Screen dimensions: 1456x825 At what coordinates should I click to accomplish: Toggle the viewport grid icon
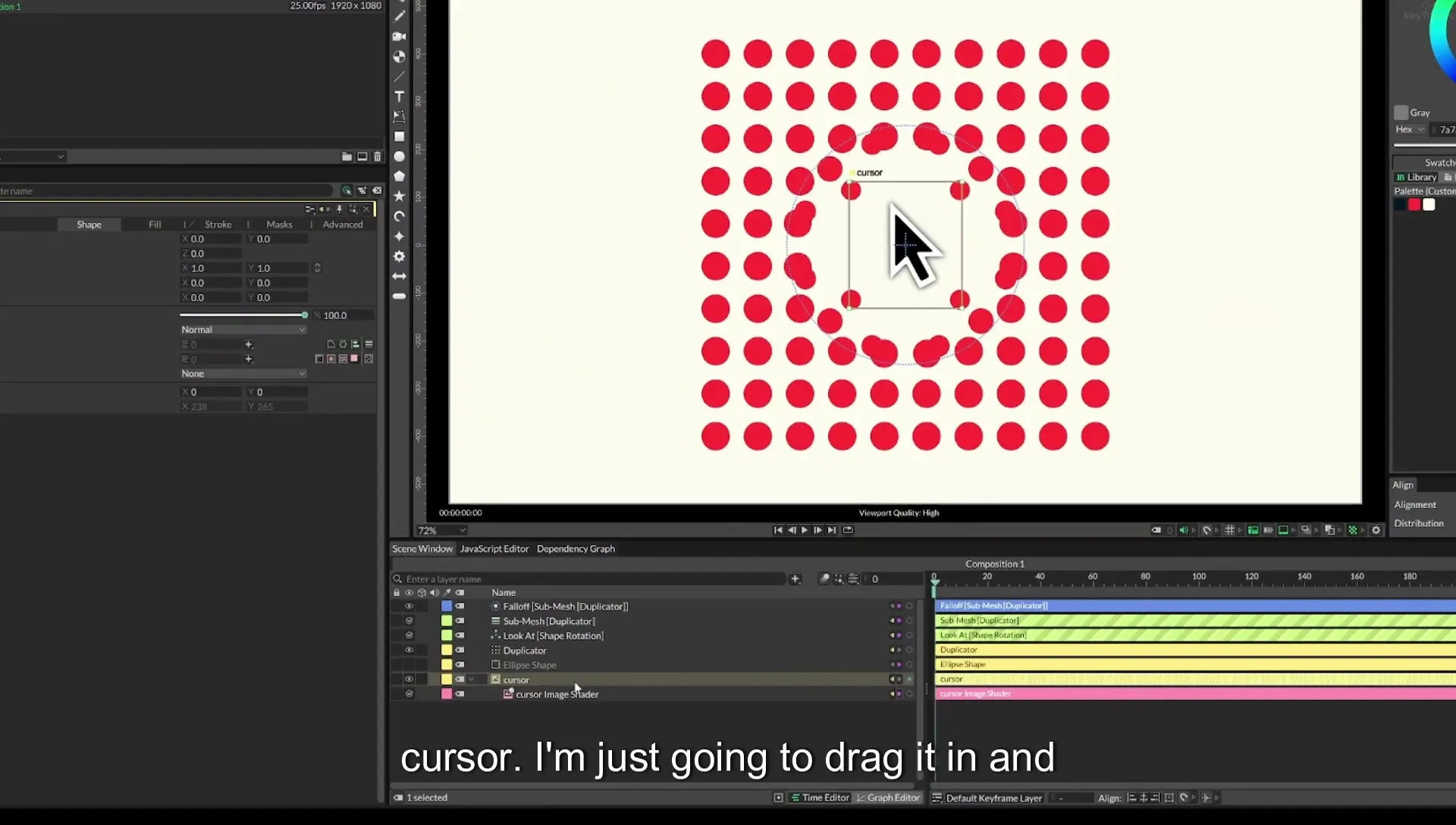click(1229, 530)
